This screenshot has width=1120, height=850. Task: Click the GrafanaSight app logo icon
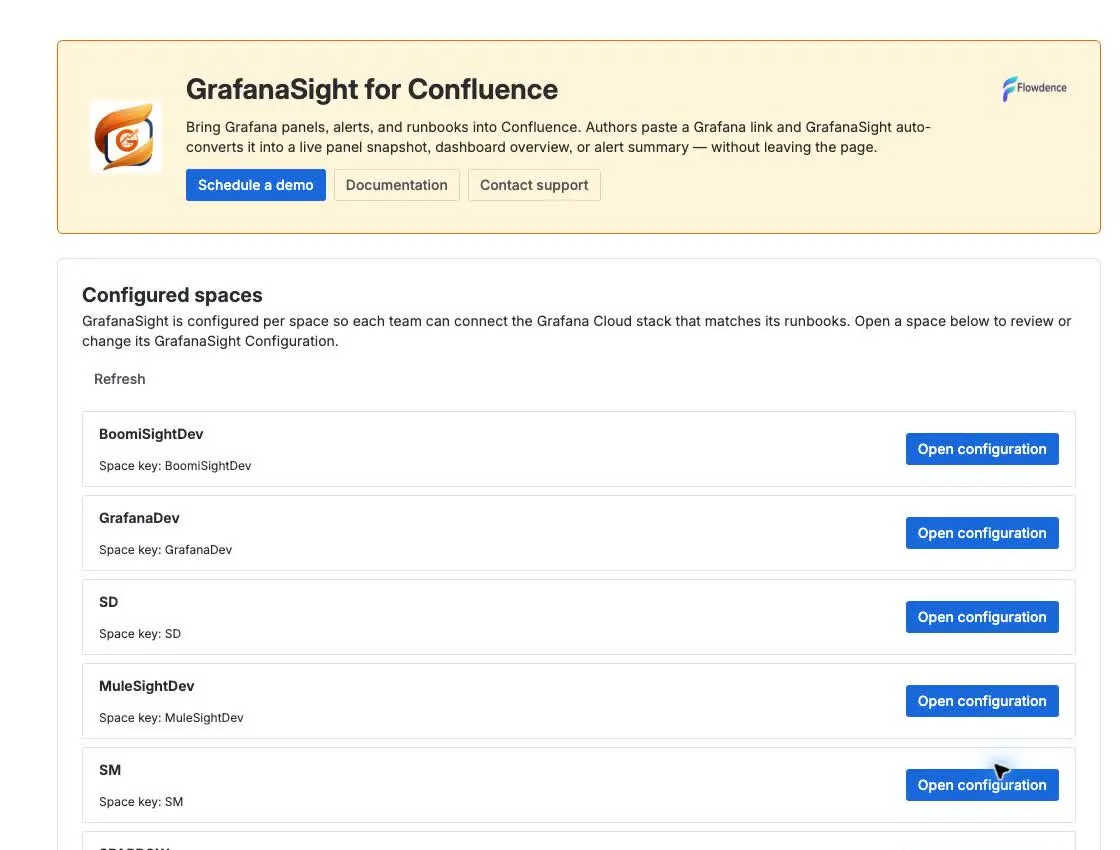pyautogui.click(x=126, y=136)
